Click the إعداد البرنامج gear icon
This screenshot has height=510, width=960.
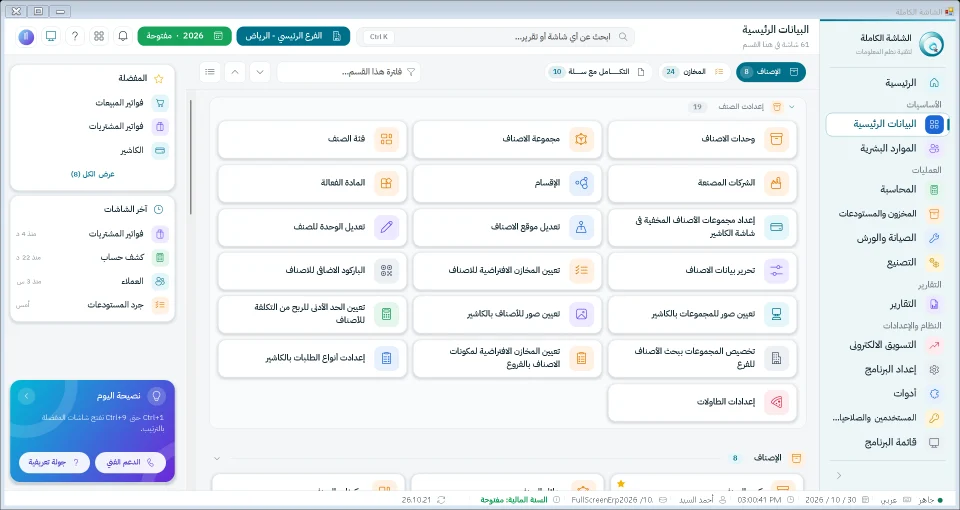tap(934, 370)
